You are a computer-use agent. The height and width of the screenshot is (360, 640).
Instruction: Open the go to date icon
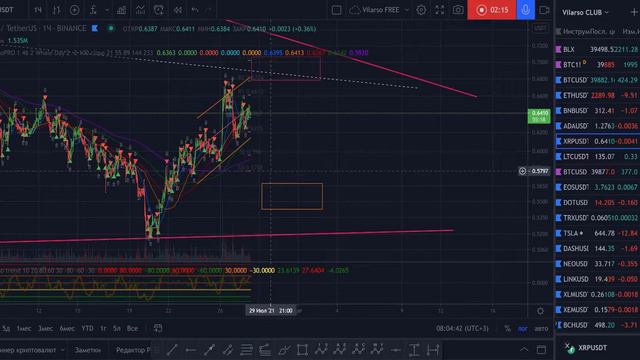(158, 328)
